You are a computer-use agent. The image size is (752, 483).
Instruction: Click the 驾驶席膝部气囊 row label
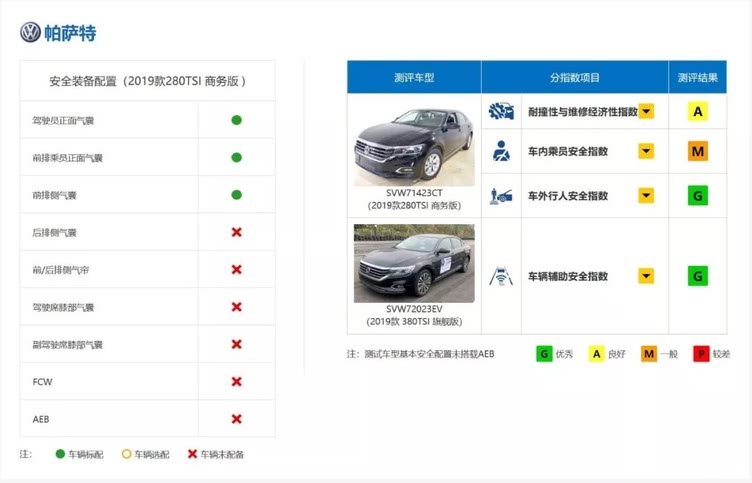(63, 307)
